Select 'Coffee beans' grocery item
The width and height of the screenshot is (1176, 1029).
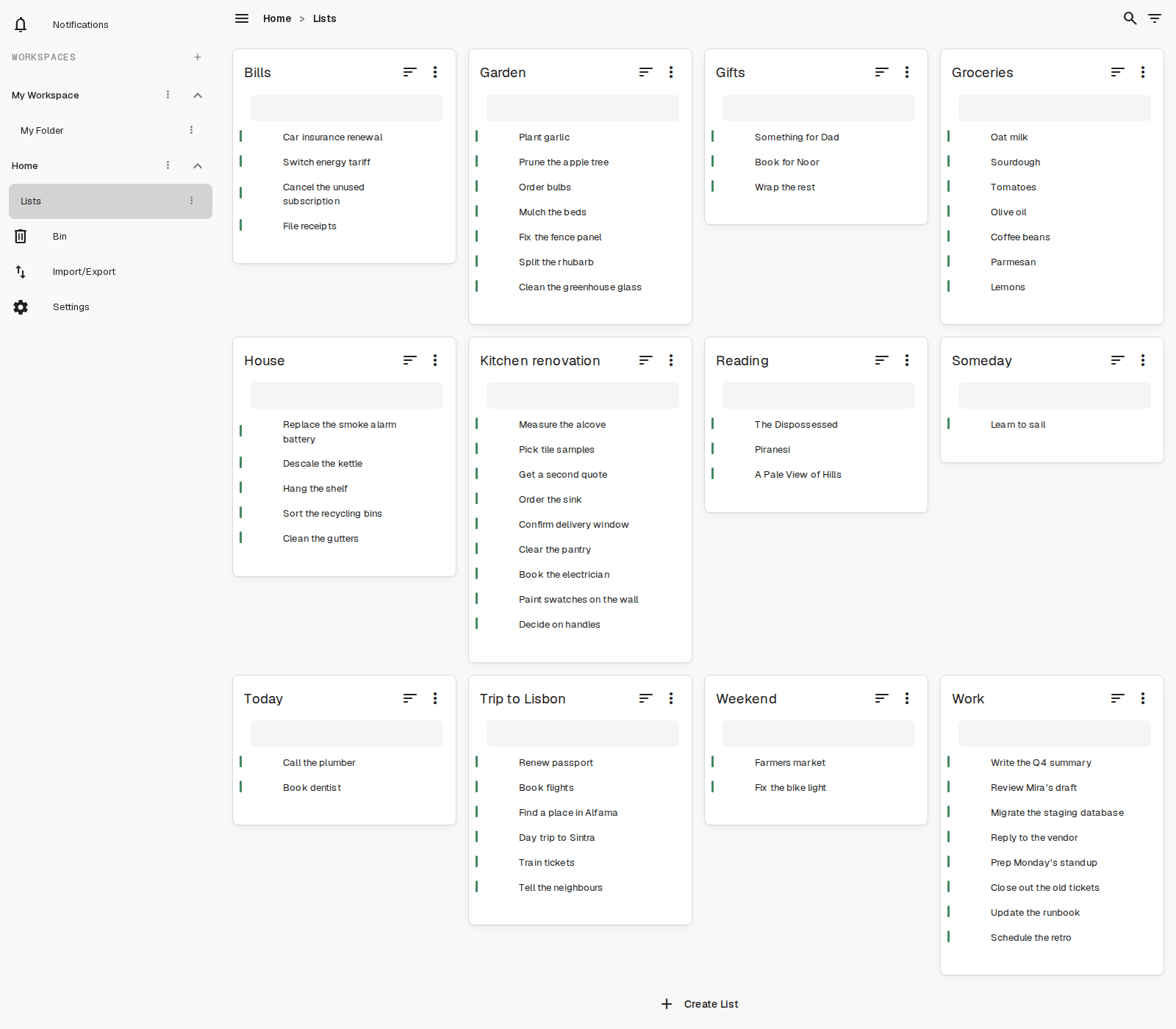[x=1020, y=237]
